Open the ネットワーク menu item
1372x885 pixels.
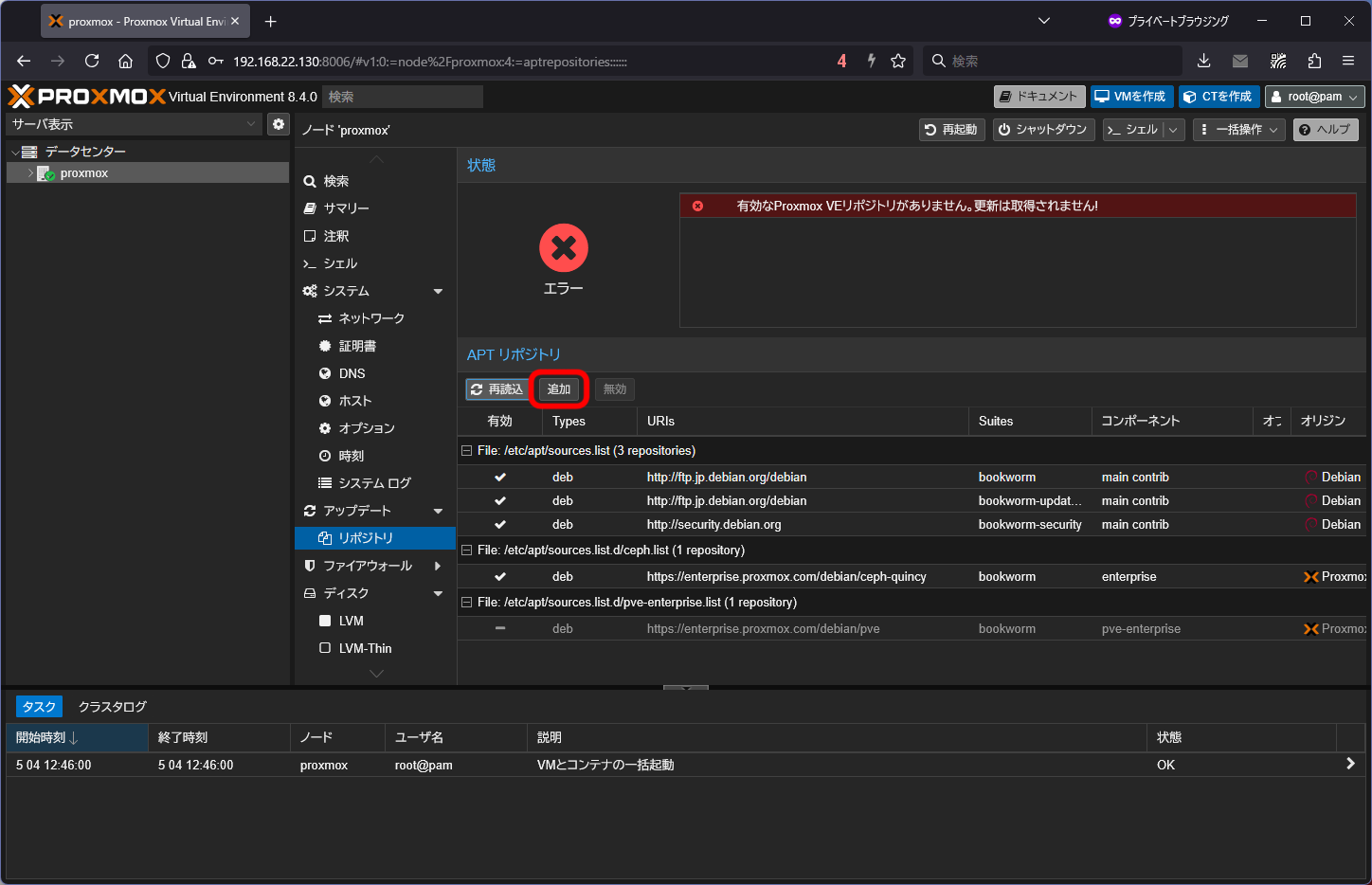(375, 318)
